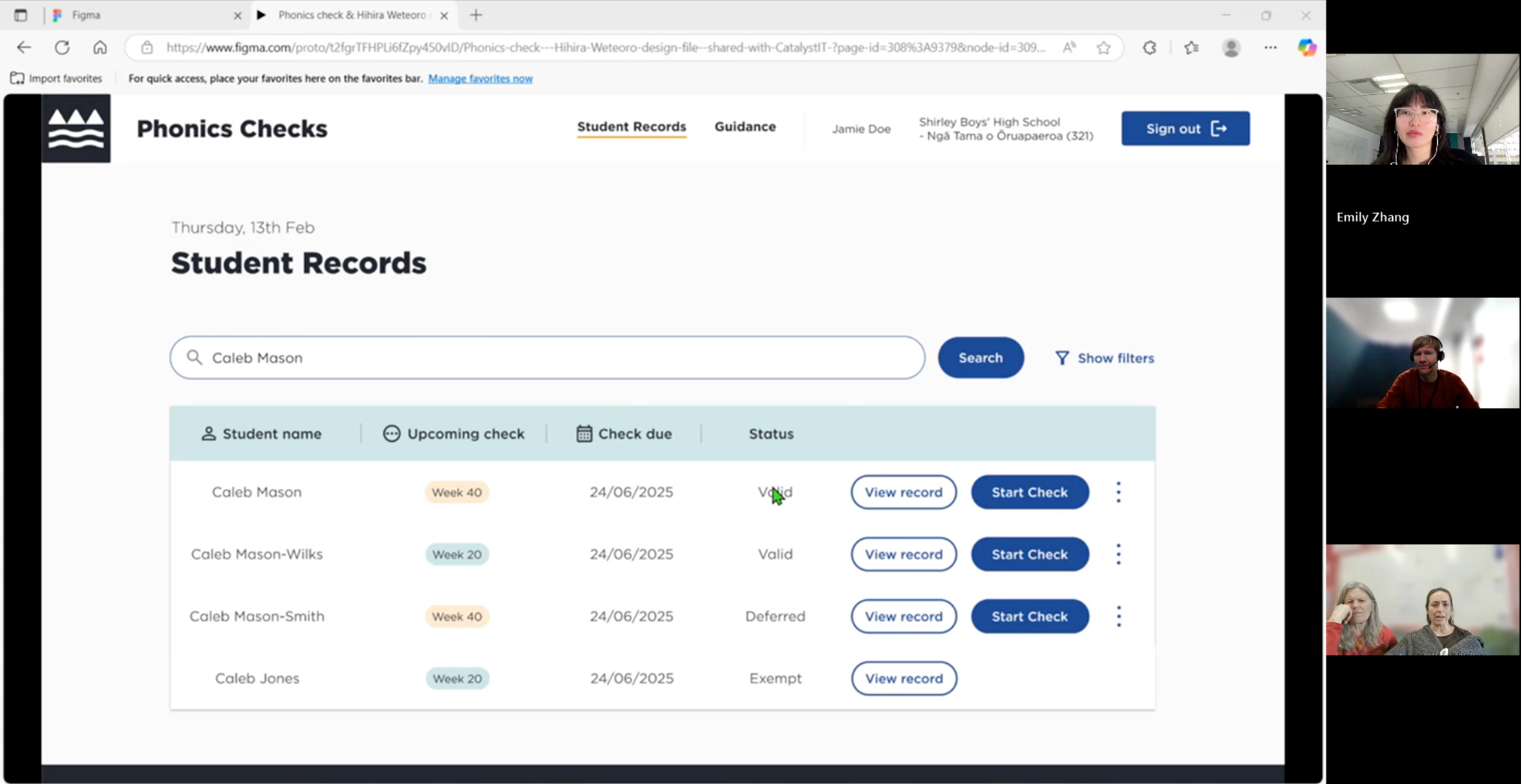Viewport: 1521px width, 784px height.
Task: Click the browser profile avatar icon
Action: click(x=1231, y=48)
